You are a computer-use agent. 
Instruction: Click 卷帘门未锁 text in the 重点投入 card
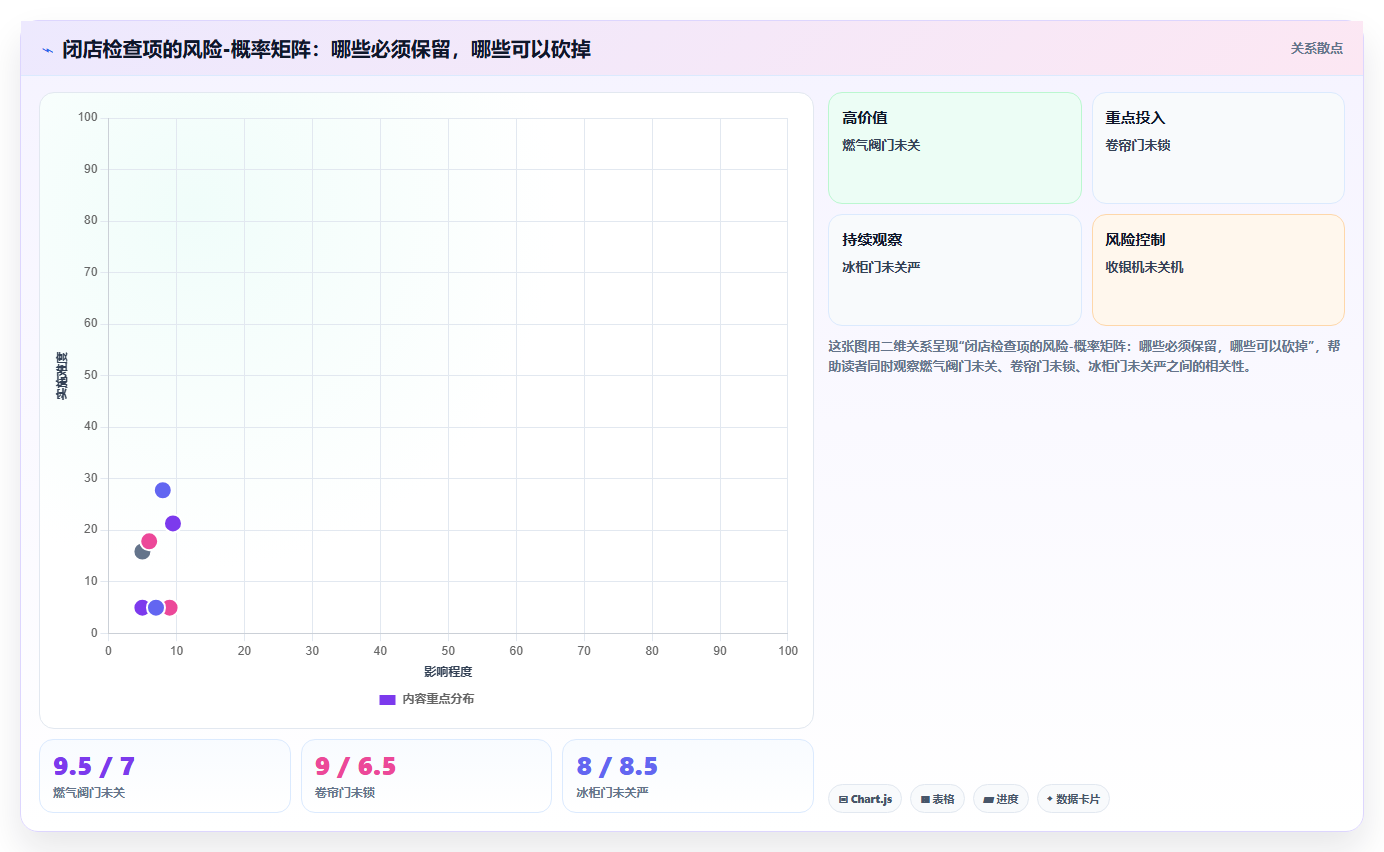[1138, 145]
